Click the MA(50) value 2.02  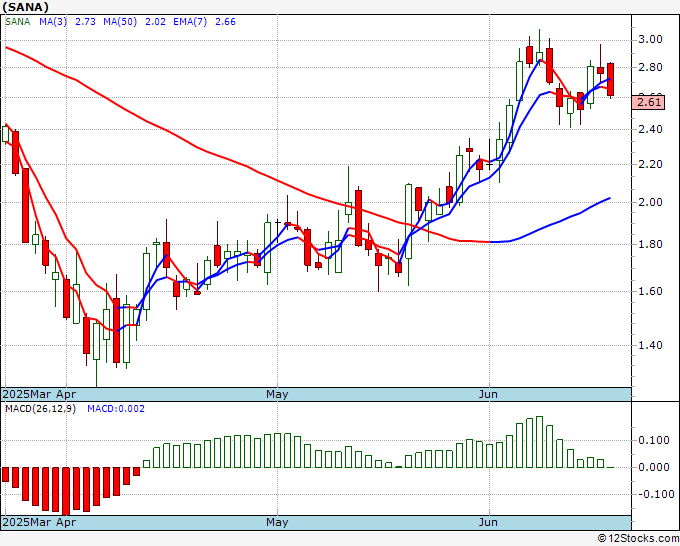[x=155, y=22]
